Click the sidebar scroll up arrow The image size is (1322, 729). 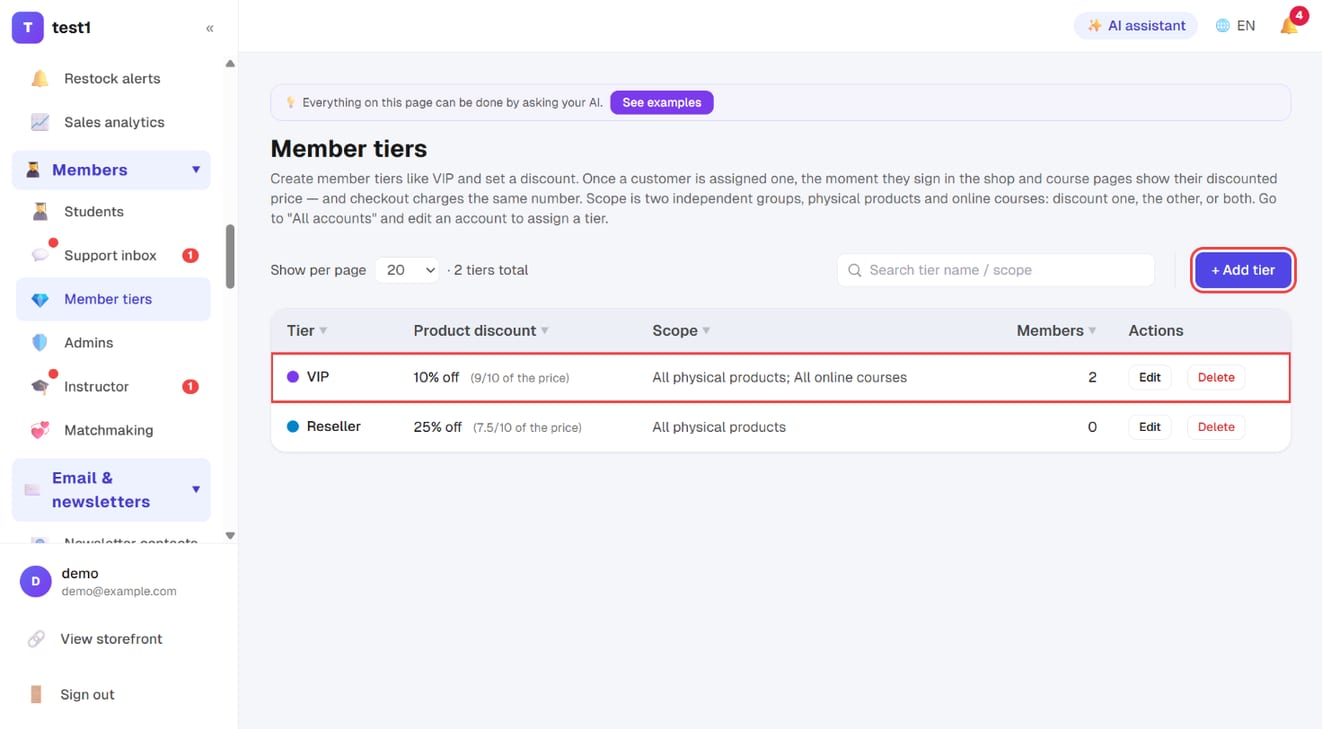coord(230,64)
